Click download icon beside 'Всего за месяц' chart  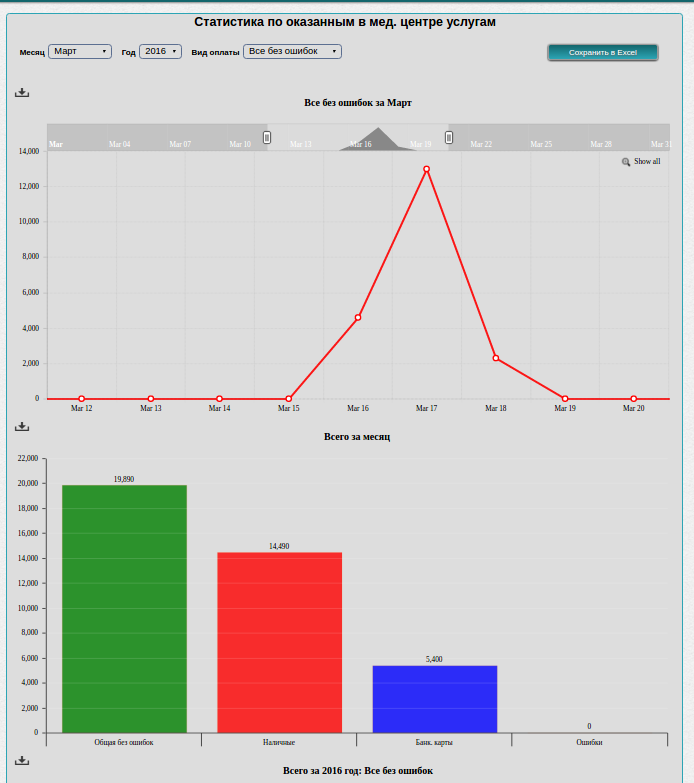[22, 427]
